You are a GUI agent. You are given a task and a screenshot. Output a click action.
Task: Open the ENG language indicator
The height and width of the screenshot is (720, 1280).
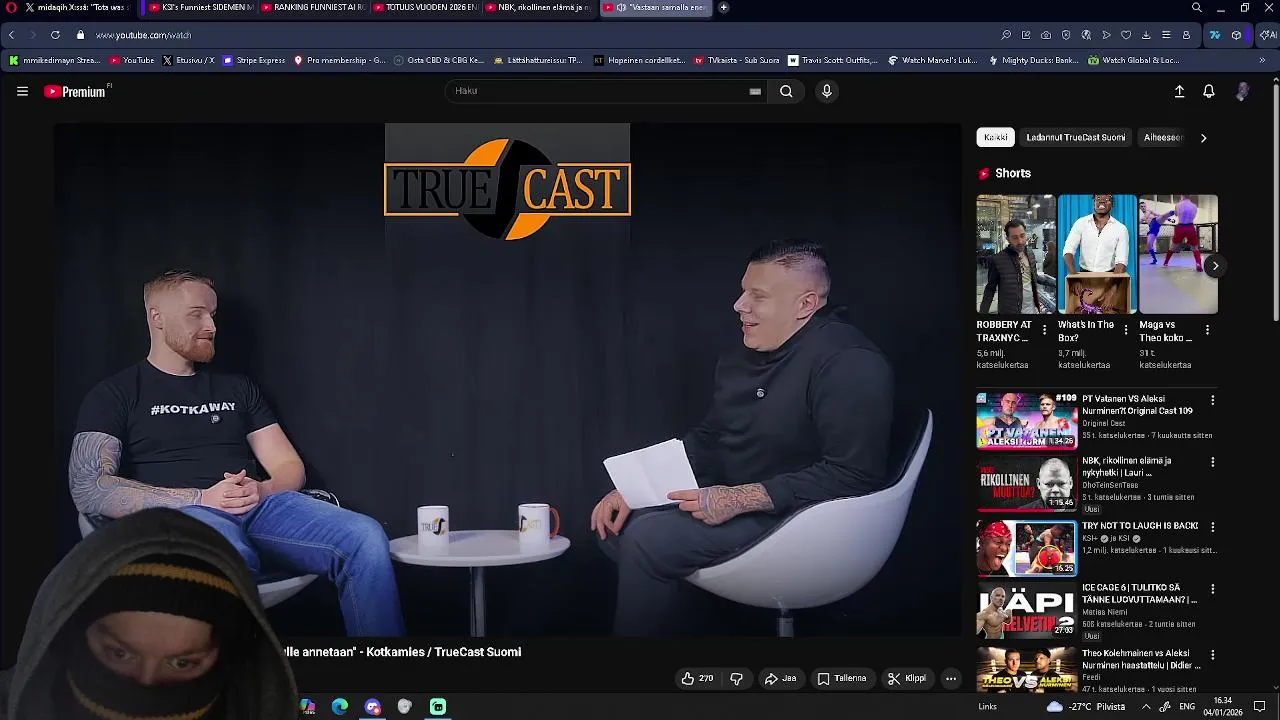tap(1187, 706)
